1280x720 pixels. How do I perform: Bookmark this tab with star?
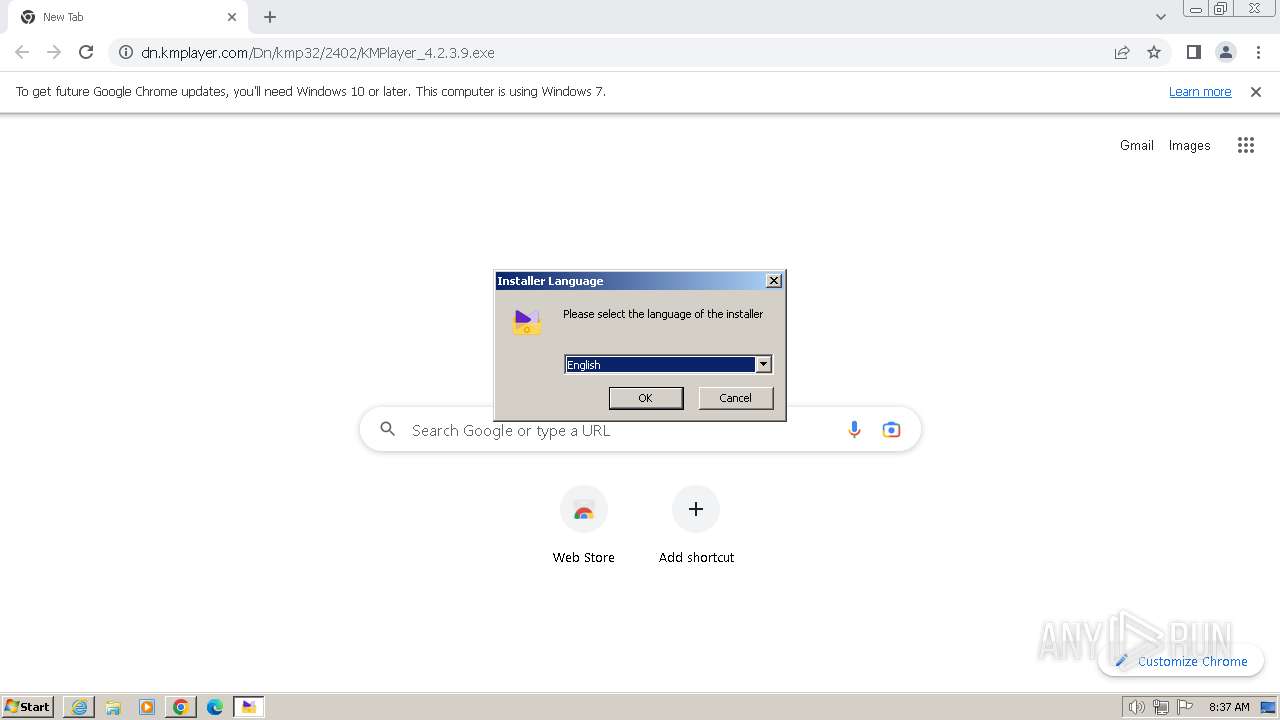[1154, 52]
